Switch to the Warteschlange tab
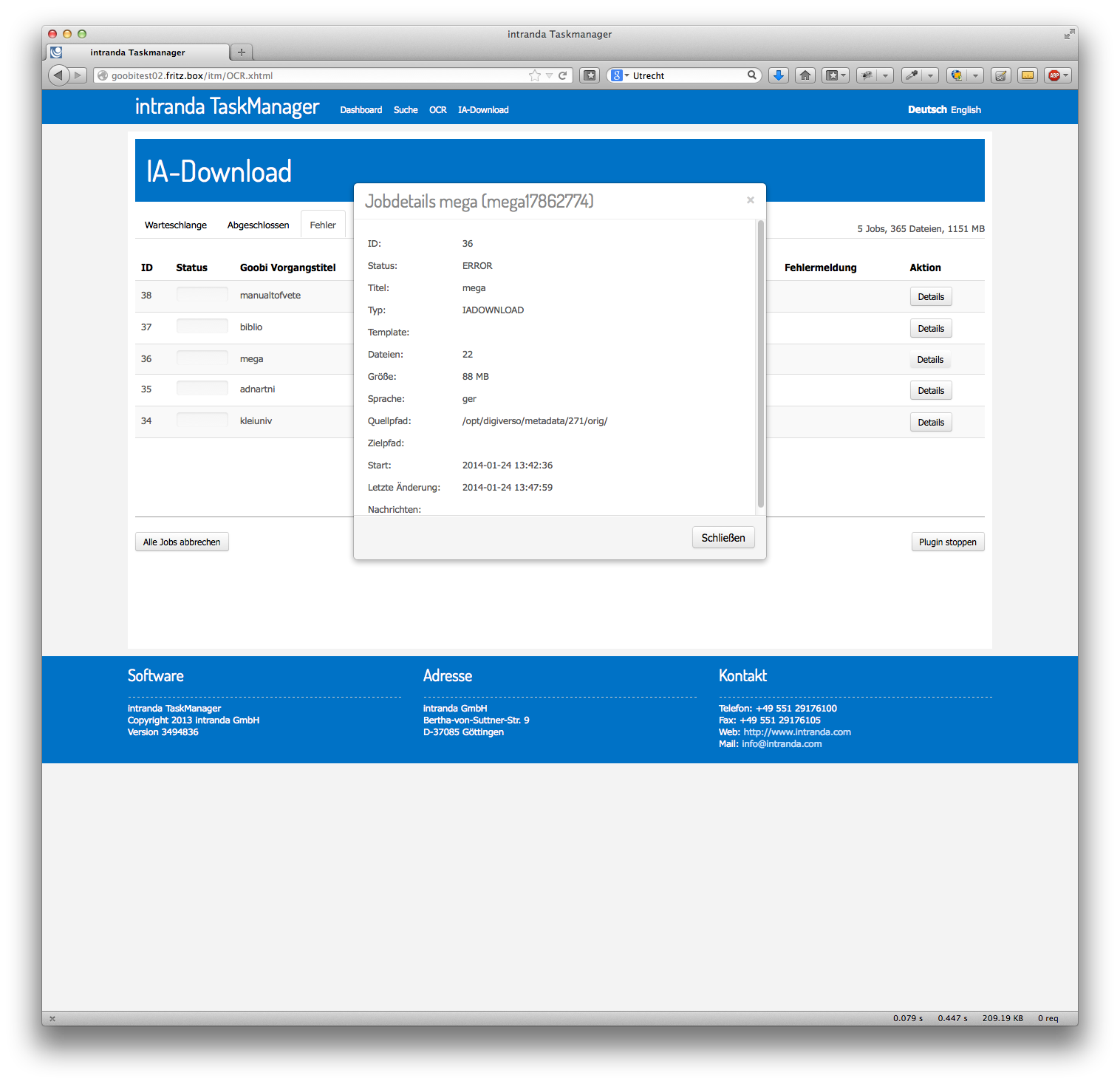Viewport: 1120px width, 1084px height. [176, 225]
